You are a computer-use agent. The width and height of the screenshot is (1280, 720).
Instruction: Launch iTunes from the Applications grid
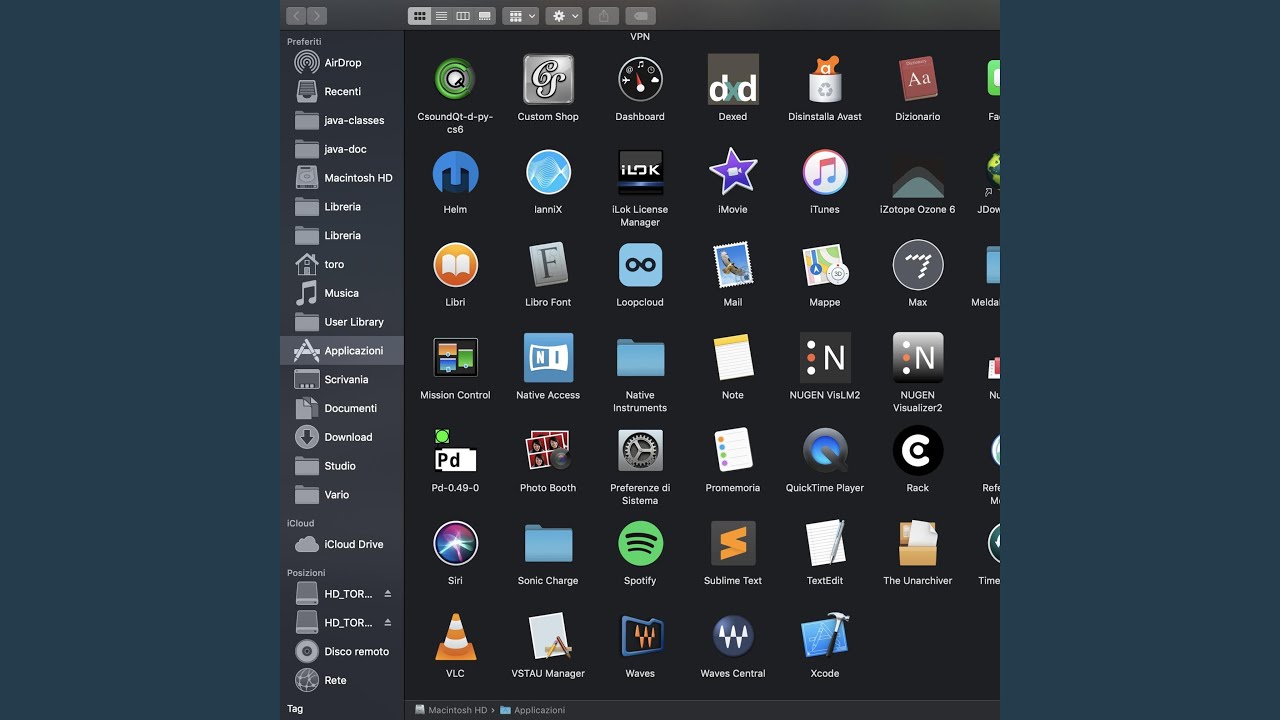tap(825, 172)
